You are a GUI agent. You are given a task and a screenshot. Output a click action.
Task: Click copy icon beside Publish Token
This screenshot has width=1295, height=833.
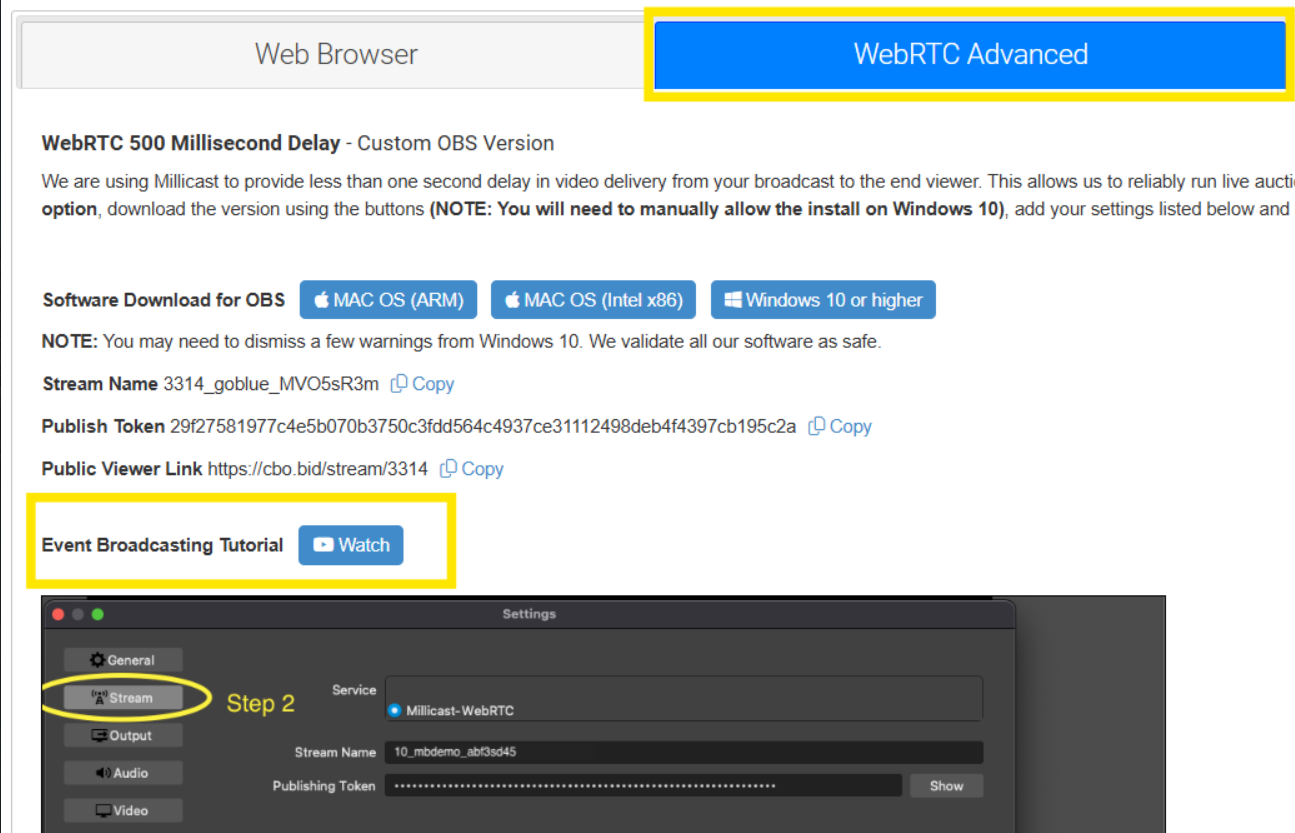[817, 426]
